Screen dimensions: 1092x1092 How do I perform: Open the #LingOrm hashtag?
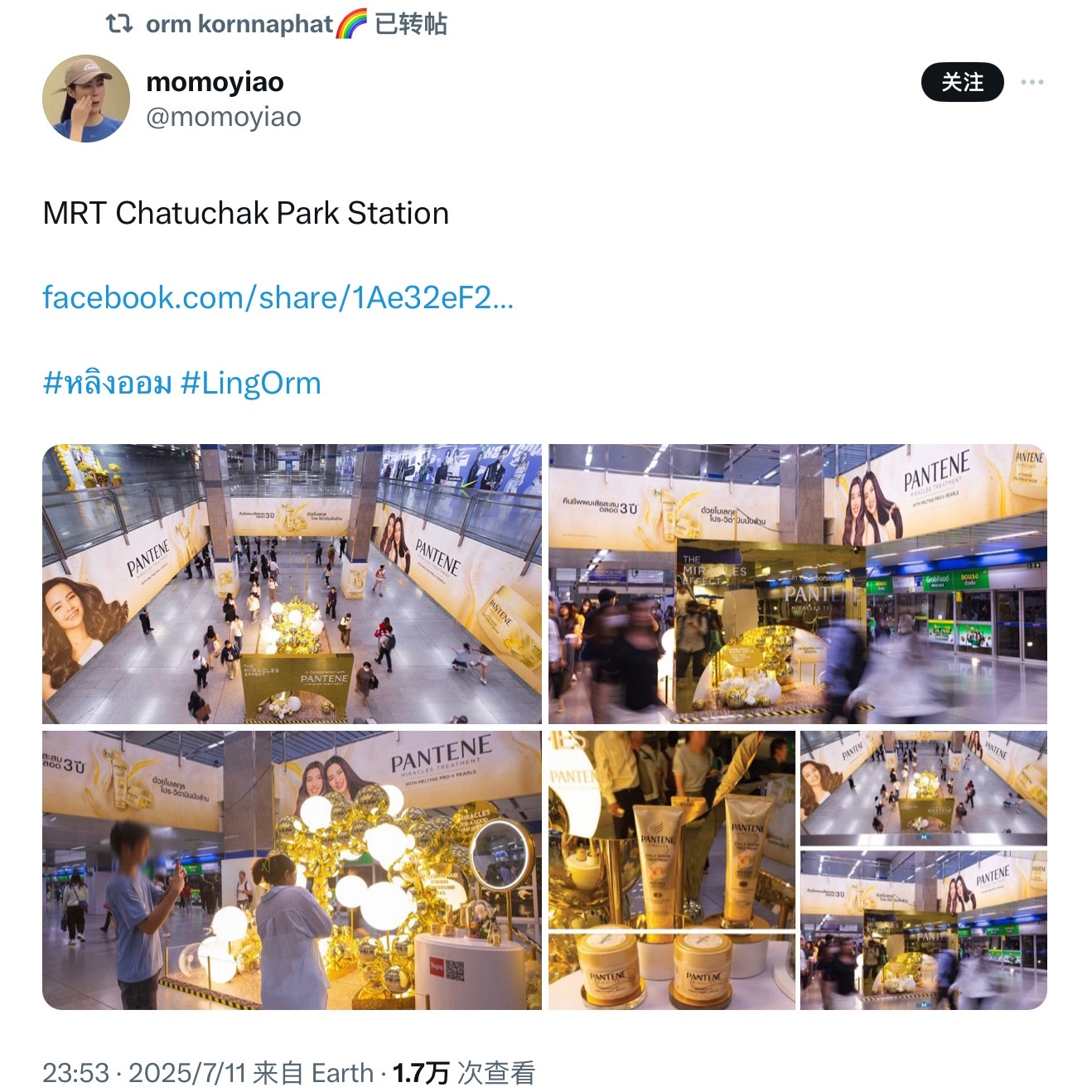point(250,383)
